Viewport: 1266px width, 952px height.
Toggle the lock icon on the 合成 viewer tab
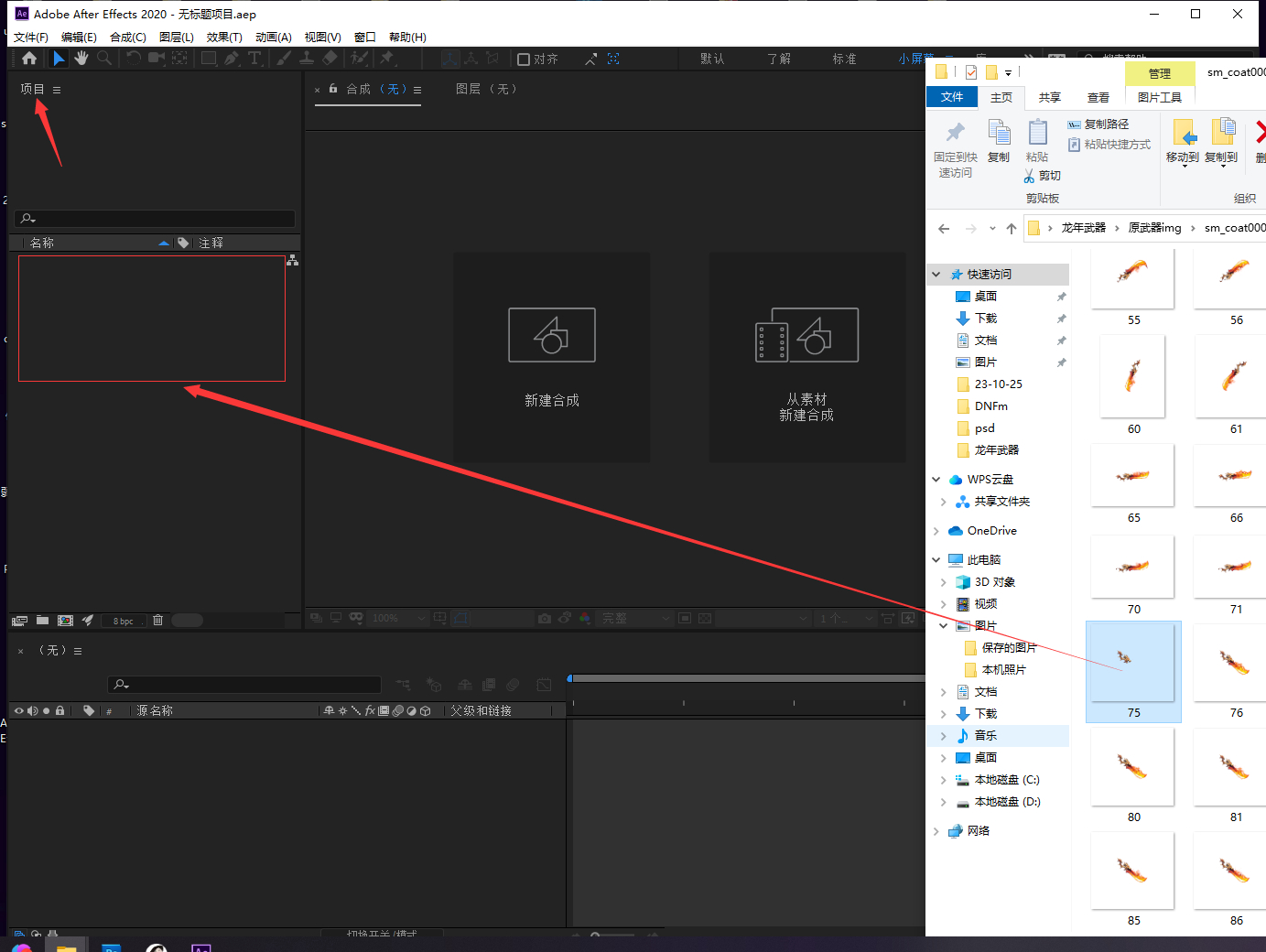pos(333,89)
